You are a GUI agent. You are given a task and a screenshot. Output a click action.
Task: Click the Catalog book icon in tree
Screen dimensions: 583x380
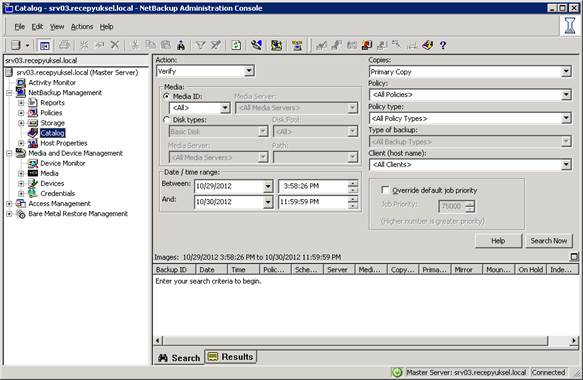coord(33,133)
